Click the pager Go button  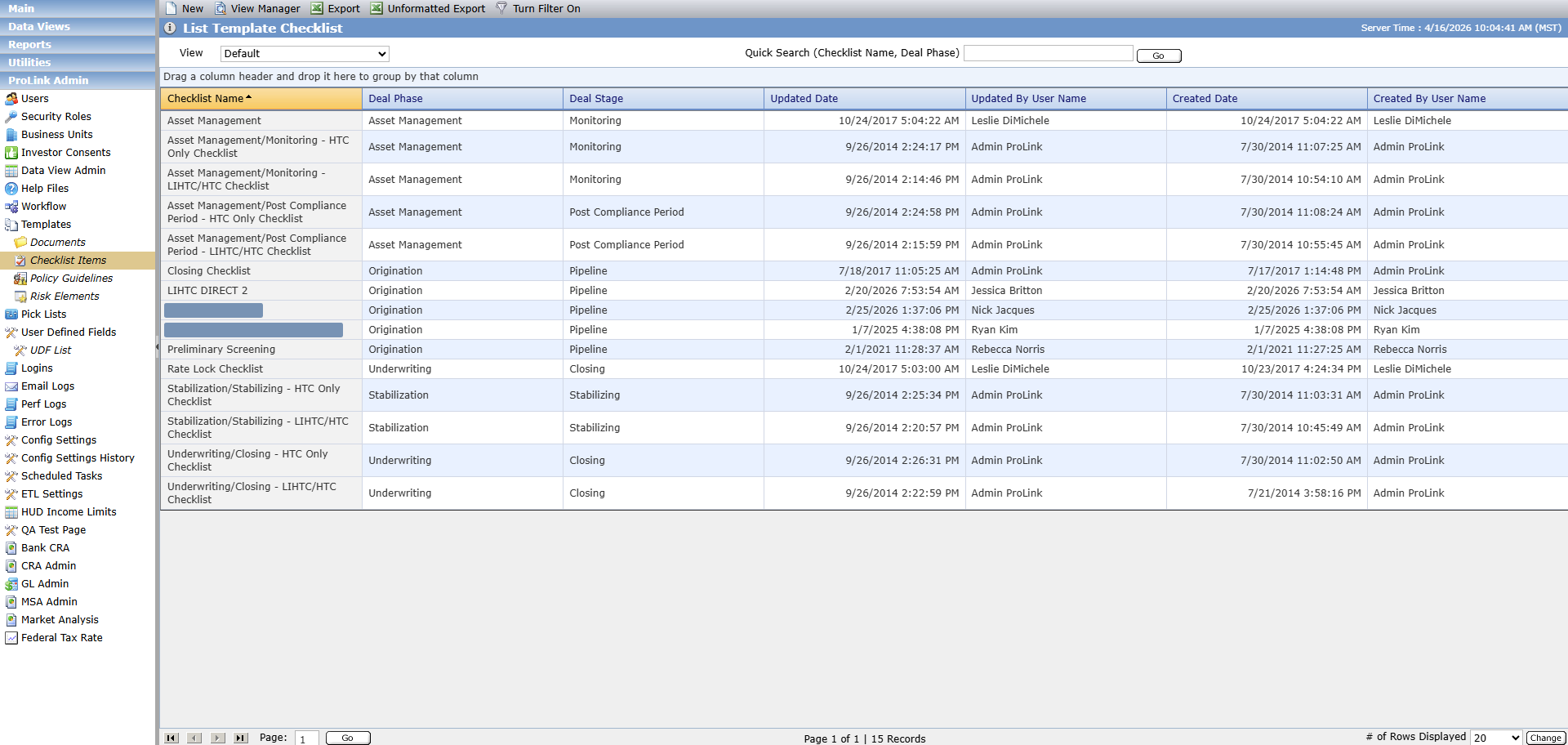348,738
